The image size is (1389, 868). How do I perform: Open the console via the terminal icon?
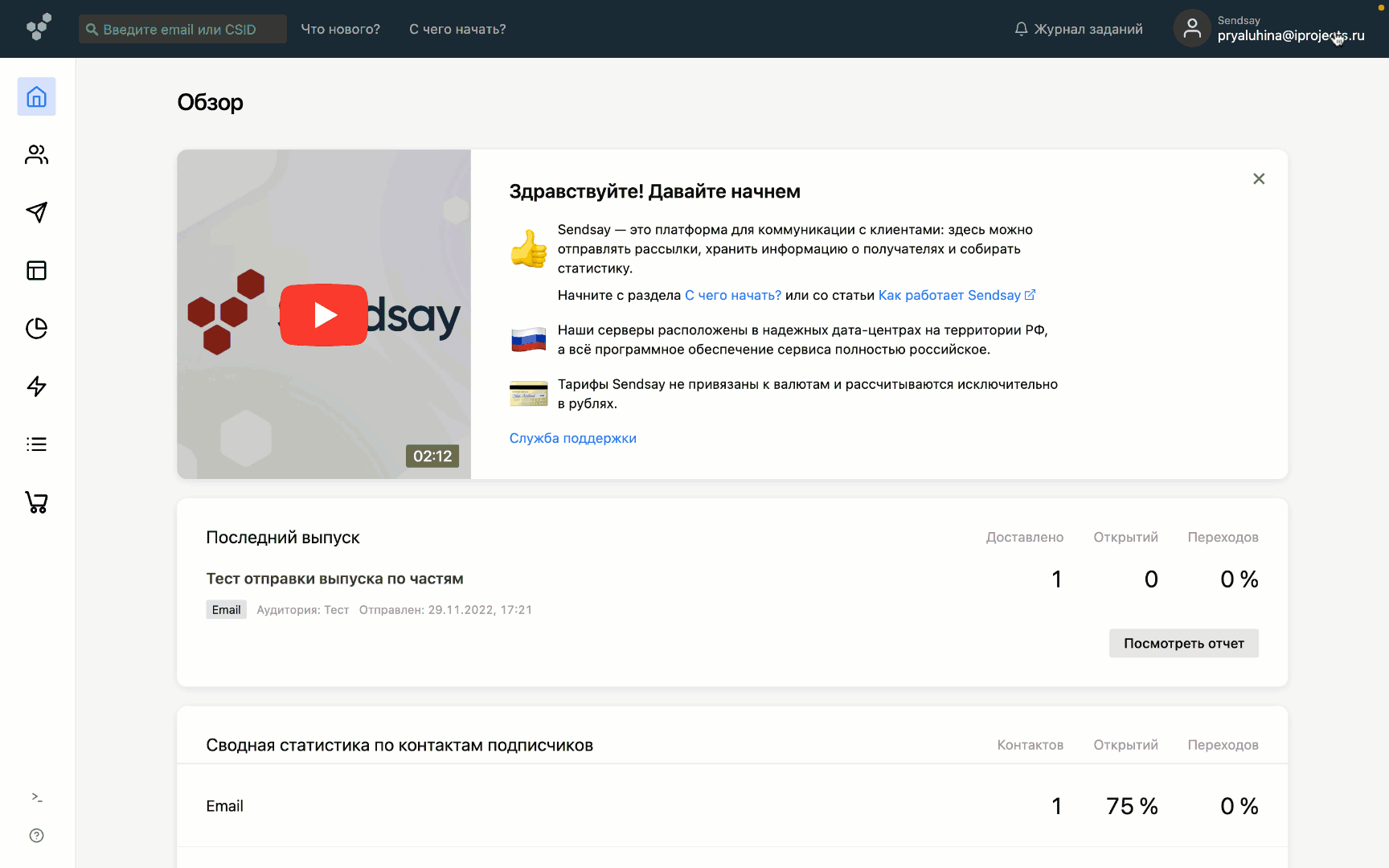click(x=36, y=796)
